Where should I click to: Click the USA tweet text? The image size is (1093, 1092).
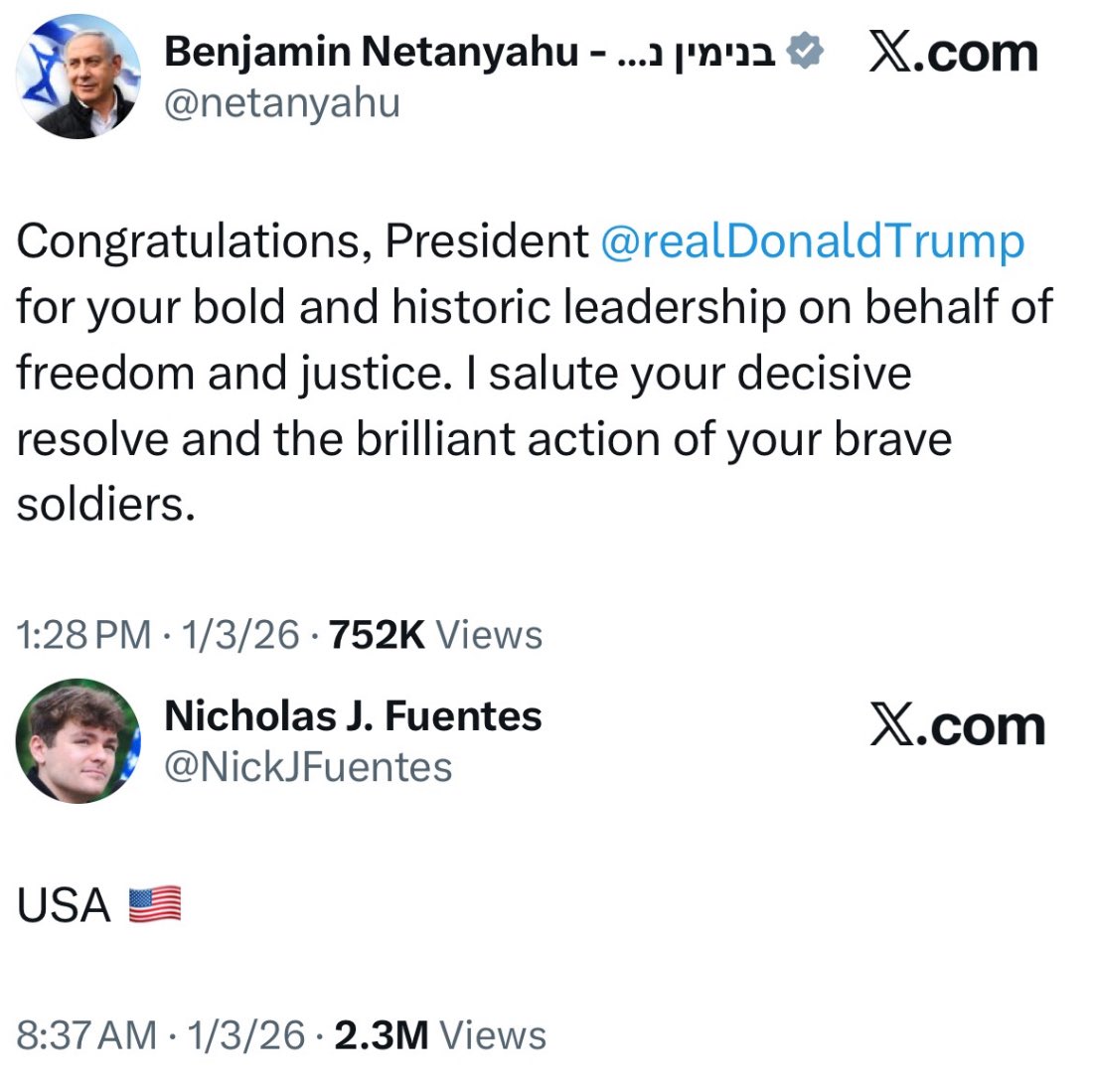64,905
